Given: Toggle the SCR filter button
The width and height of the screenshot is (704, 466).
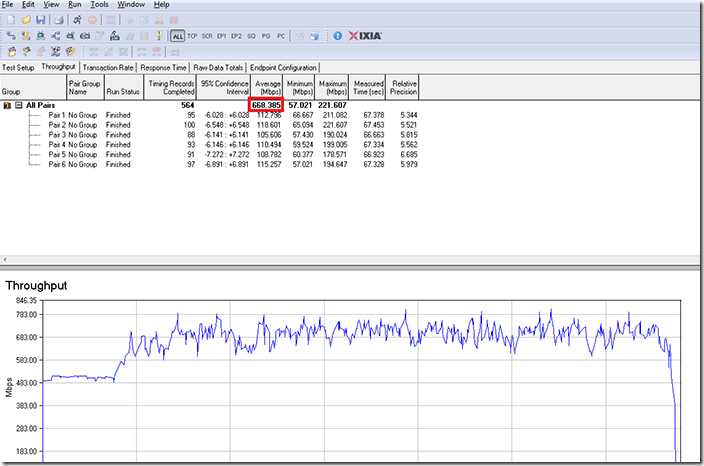Looking at the screenshot, I should pyautogui.click(x=207, y=36).
